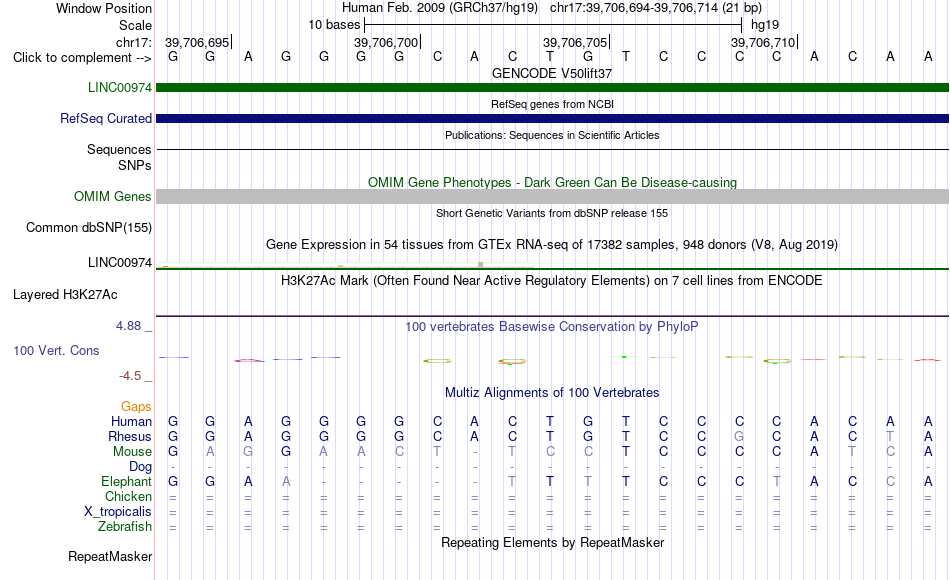Click the Layered H3K27Ac track label
Screen dimensions: 950x580
(x=65, y=295)
